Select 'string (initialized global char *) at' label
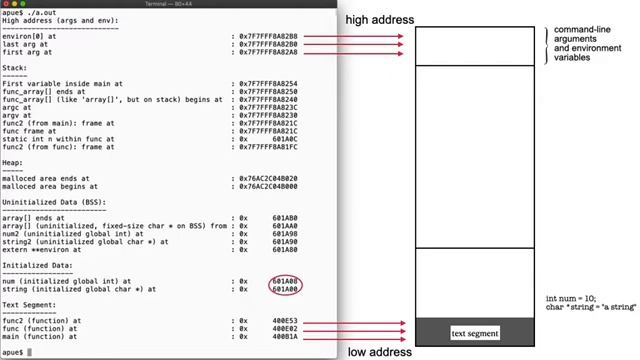Screen dimensions: 640x360 point(79,289)
